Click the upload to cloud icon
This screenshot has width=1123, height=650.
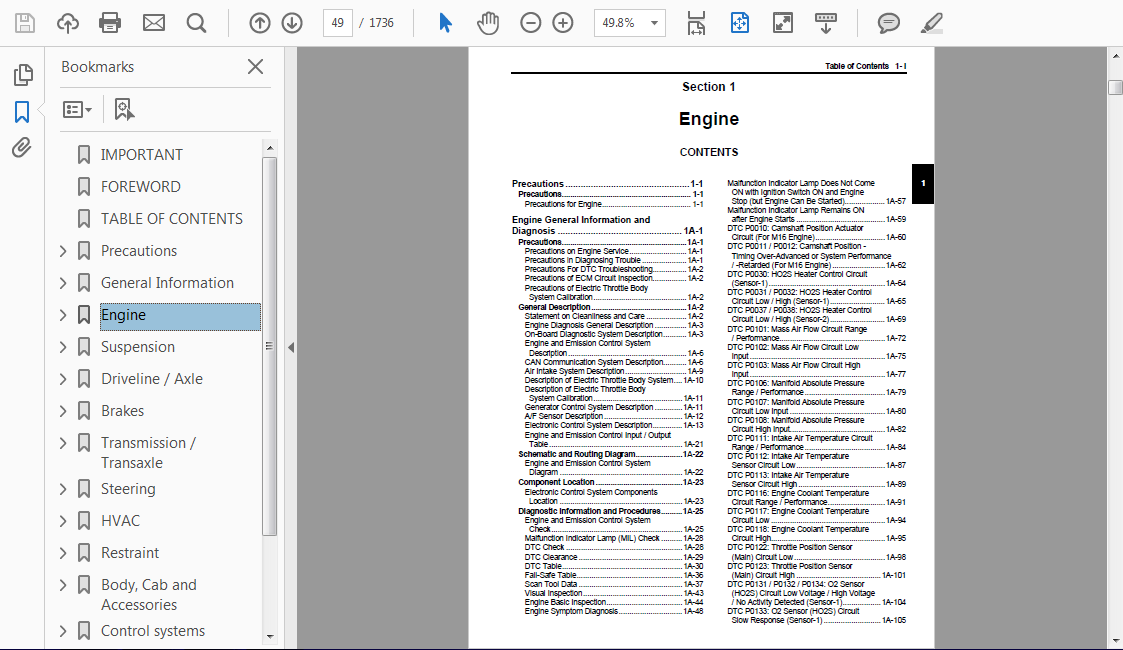(67, 23)
